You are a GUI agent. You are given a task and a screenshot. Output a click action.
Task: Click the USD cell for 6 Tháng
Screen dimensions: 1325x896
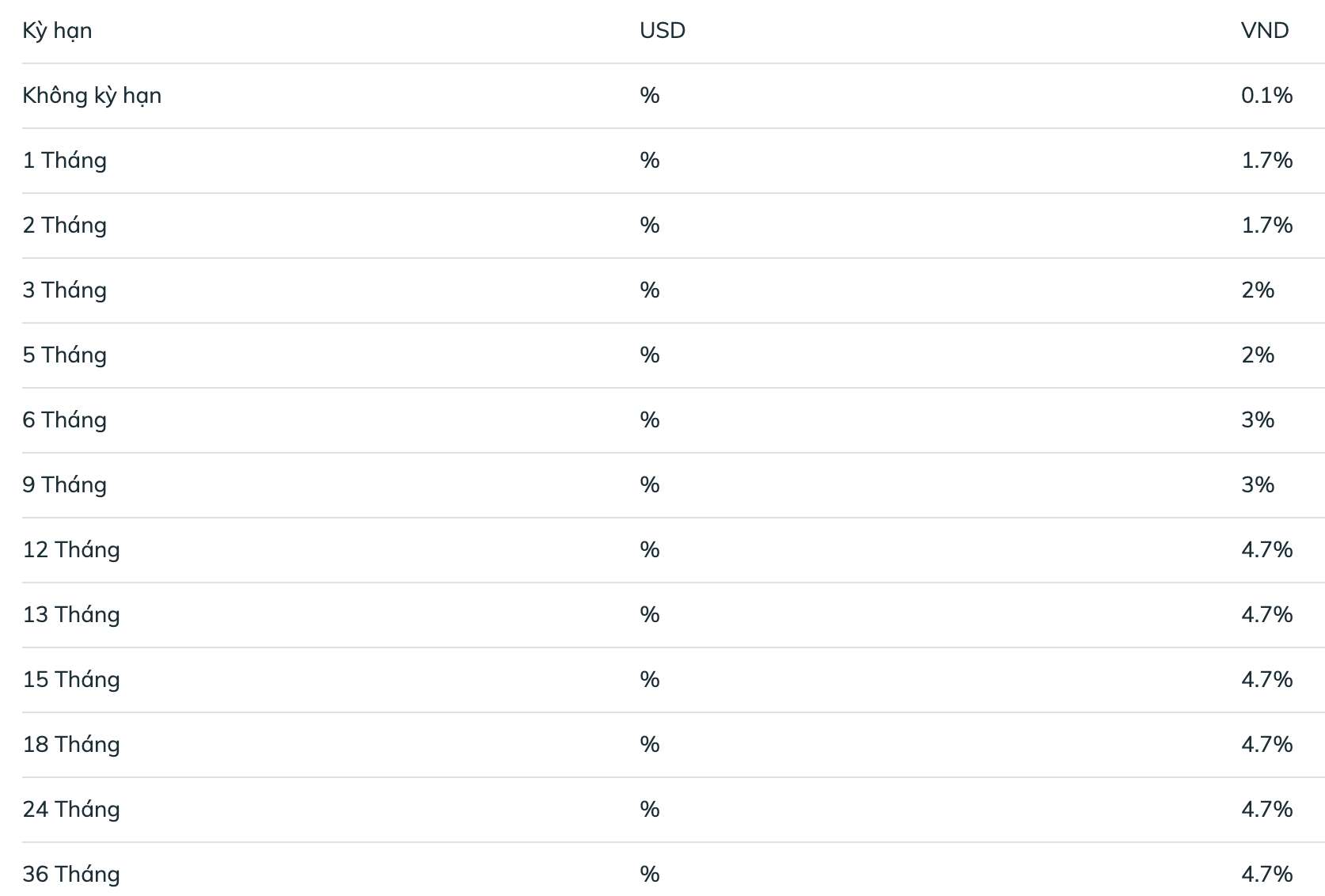pyautogui.click(x=650, y=420)
